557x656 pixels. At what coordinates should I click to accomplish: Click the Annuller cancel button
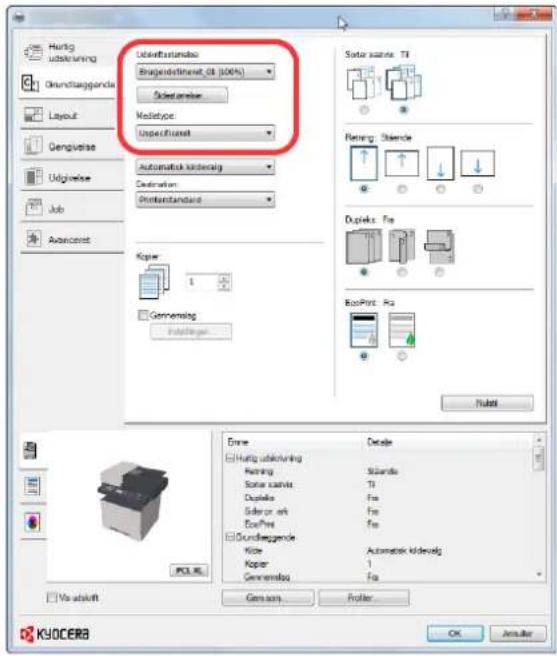coord(518,633)
